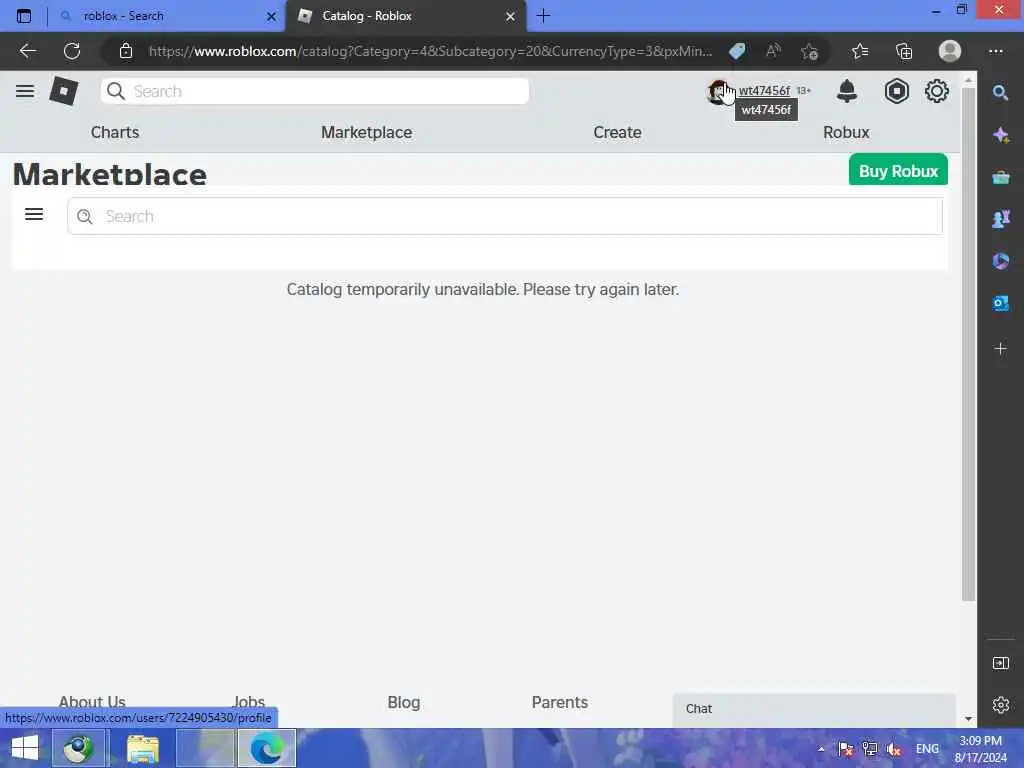Open the Favorites list icon
This screenshot has width=1024, height=768.
click(x=859, y=51)
